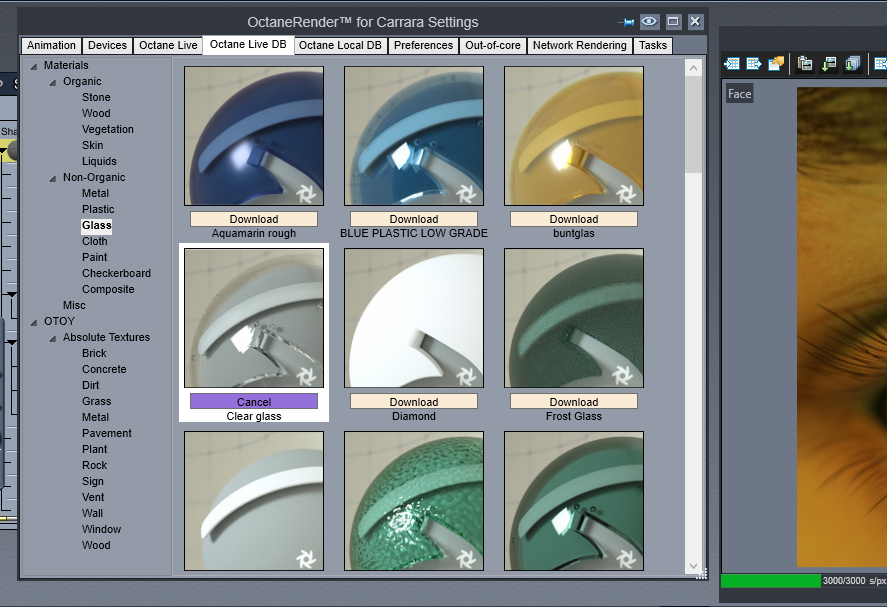Click the Face label in render viewport
The height and width of the screenshot is (607, 887).
tap(739, 94)
